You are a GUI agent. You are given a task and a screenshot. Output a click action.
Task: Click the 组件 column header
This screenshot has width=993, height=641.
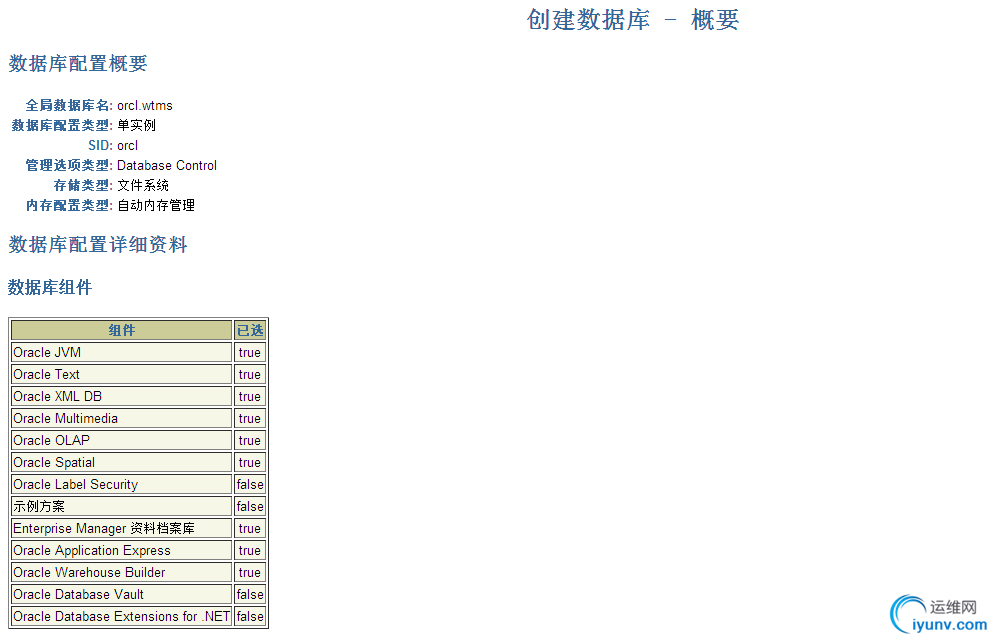click(120, 330)
